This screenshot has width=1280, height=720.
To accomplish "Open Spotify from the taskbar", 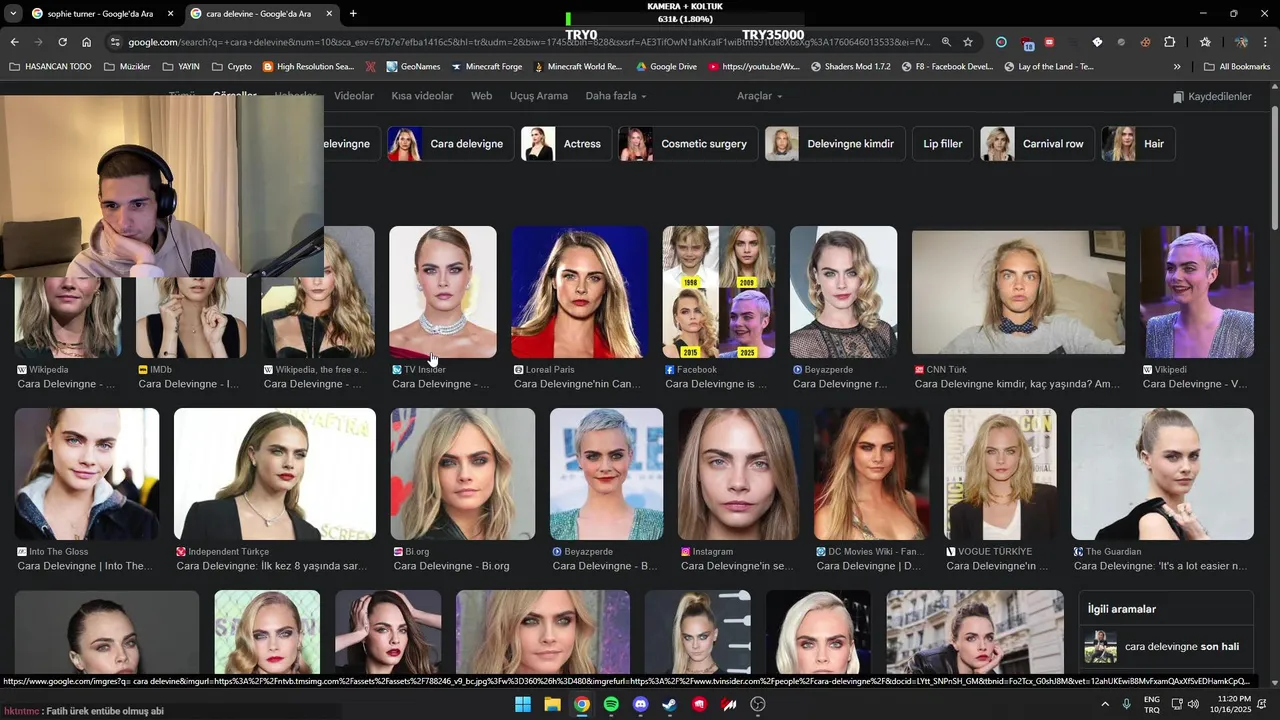I will [x=611, y=704].
